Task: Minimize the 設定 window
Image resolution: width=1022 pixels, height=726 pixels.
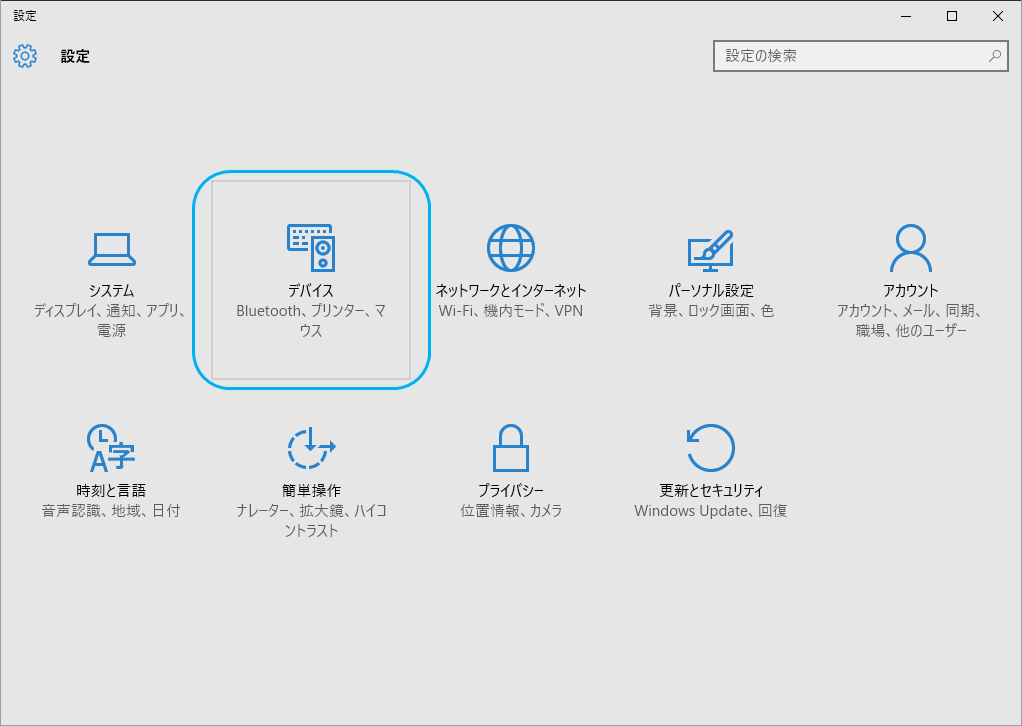Action: point(906,16)
